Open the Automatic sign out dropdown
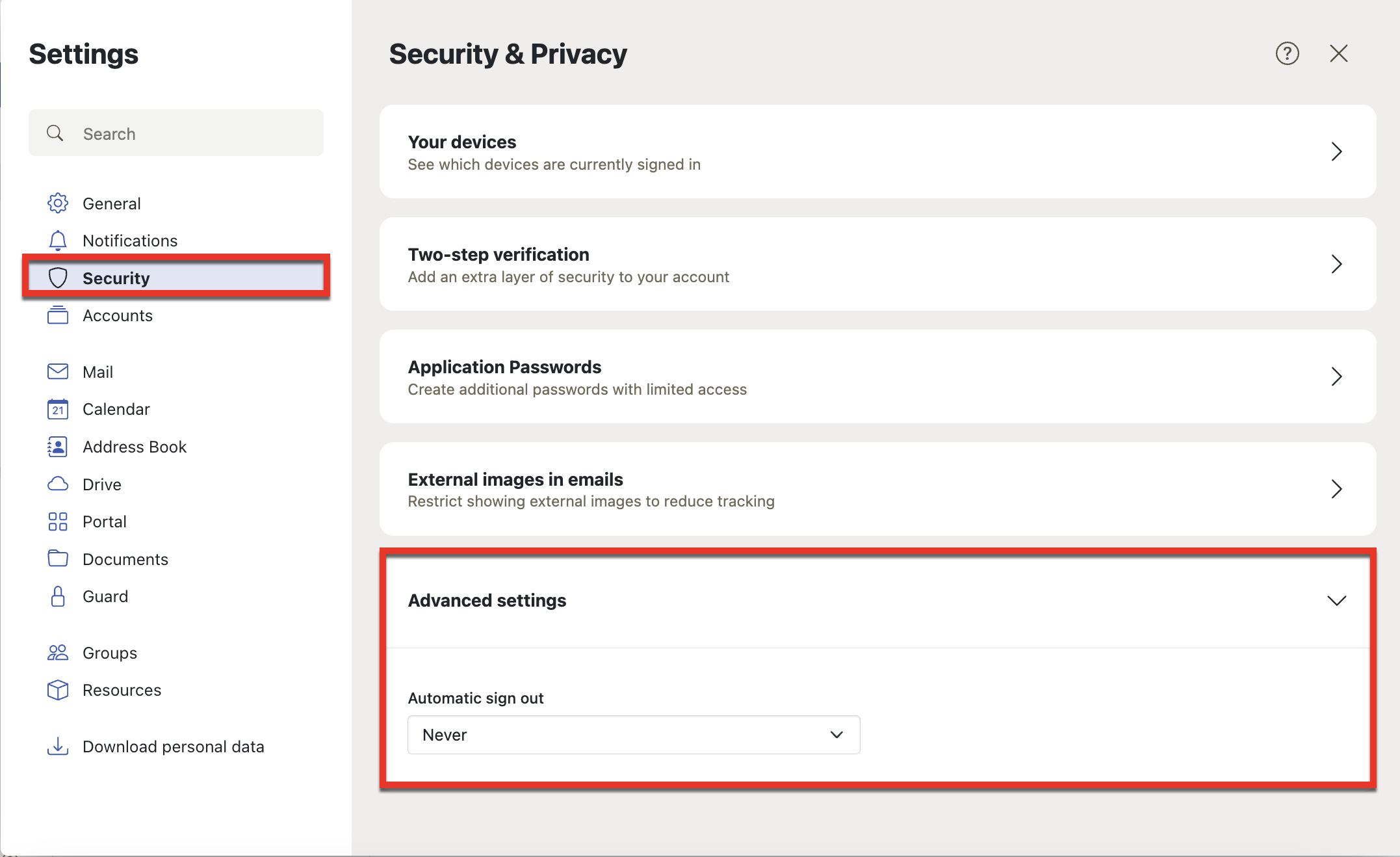 pos(634,735)
